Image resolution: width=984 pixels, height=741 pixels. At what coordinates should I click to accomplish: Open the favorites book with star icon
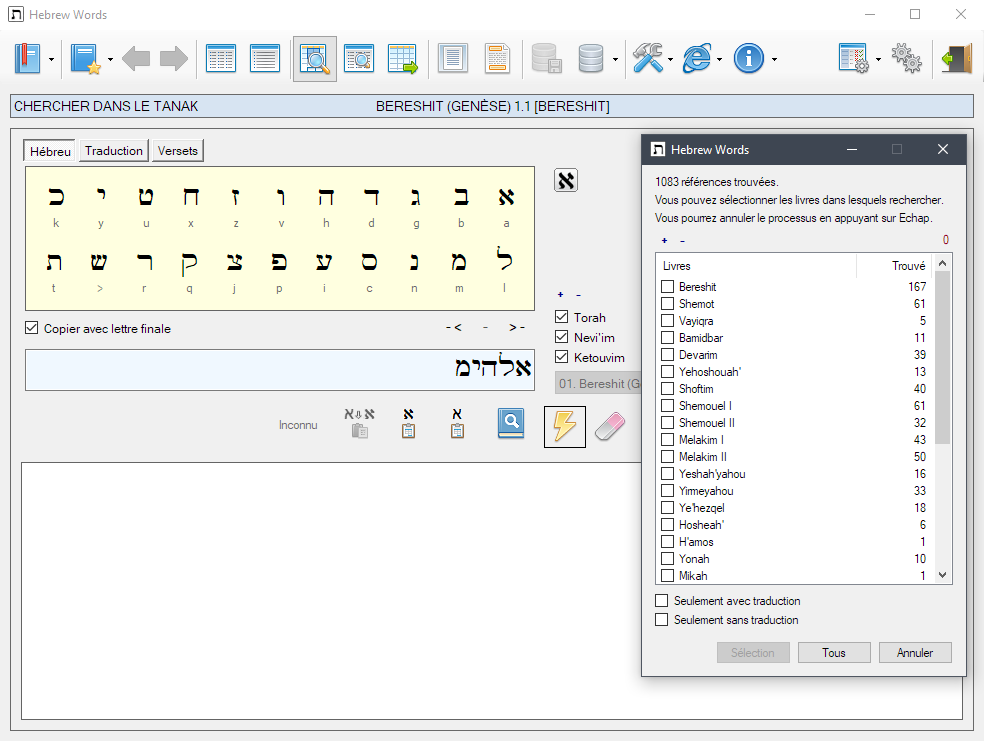[x=86, y=59]
